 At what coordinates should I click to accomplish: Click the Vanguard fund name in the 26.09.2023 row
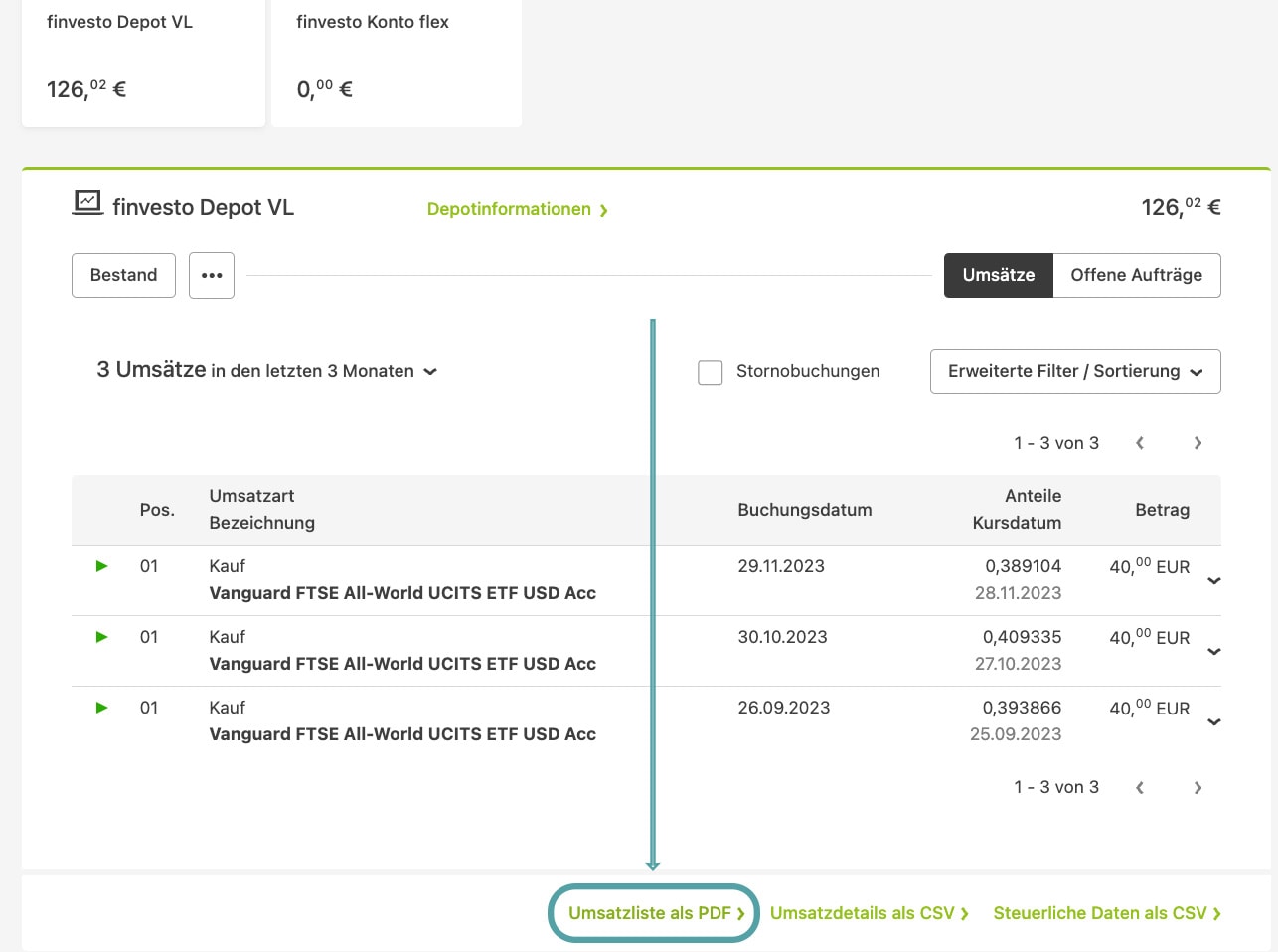402,734
